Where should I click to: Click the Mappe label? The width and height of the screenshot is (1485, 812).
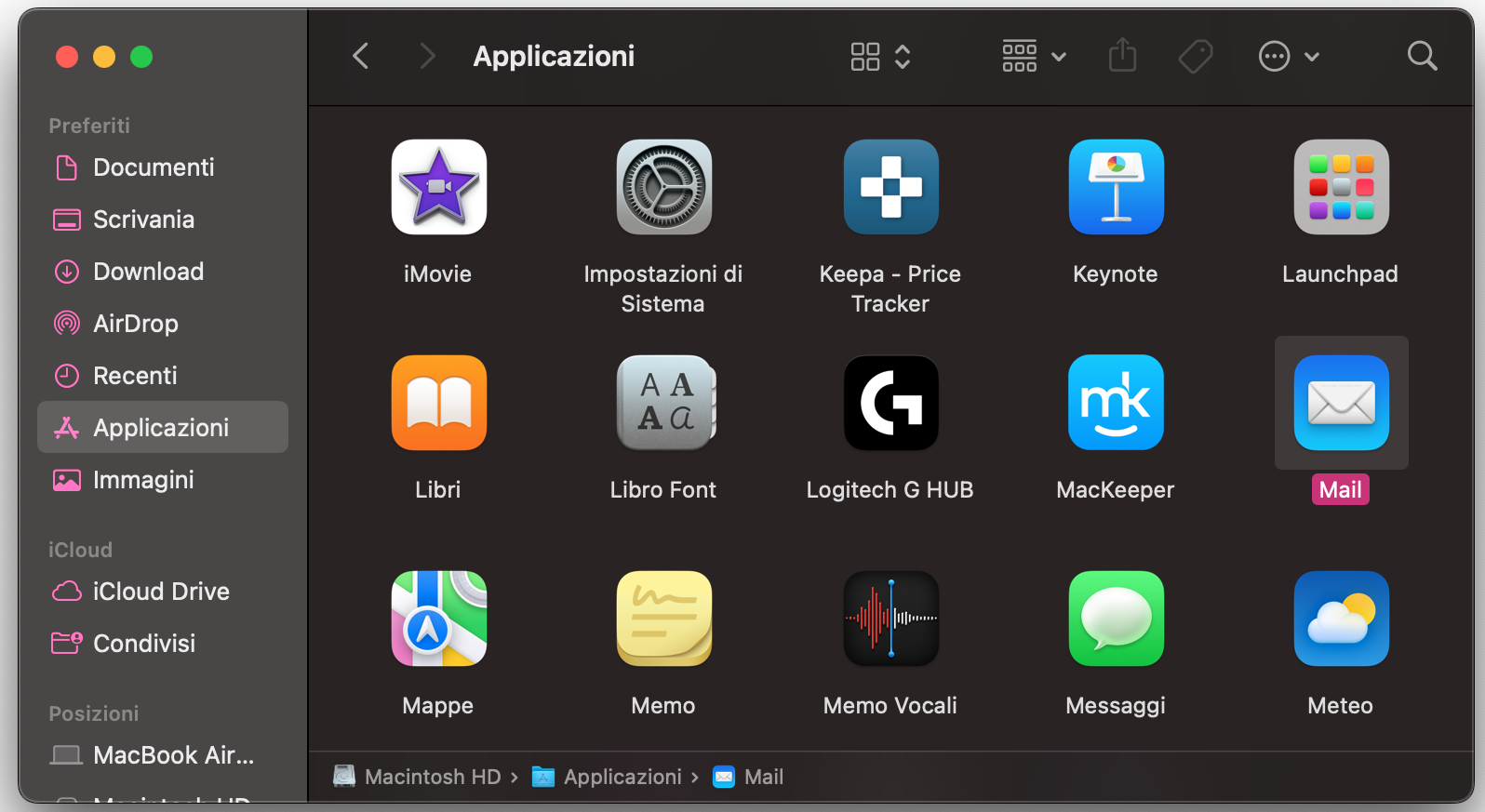(x=438, y=706)
